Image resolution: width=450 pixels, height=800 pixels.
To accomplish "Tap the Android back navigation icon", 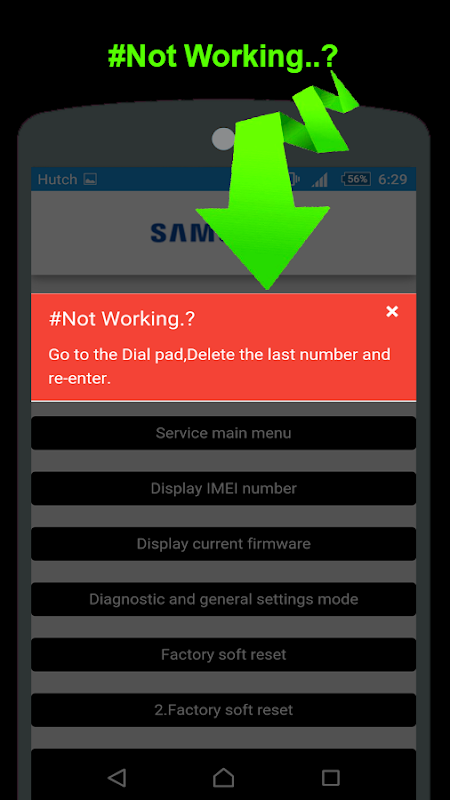I will (117, 778).
